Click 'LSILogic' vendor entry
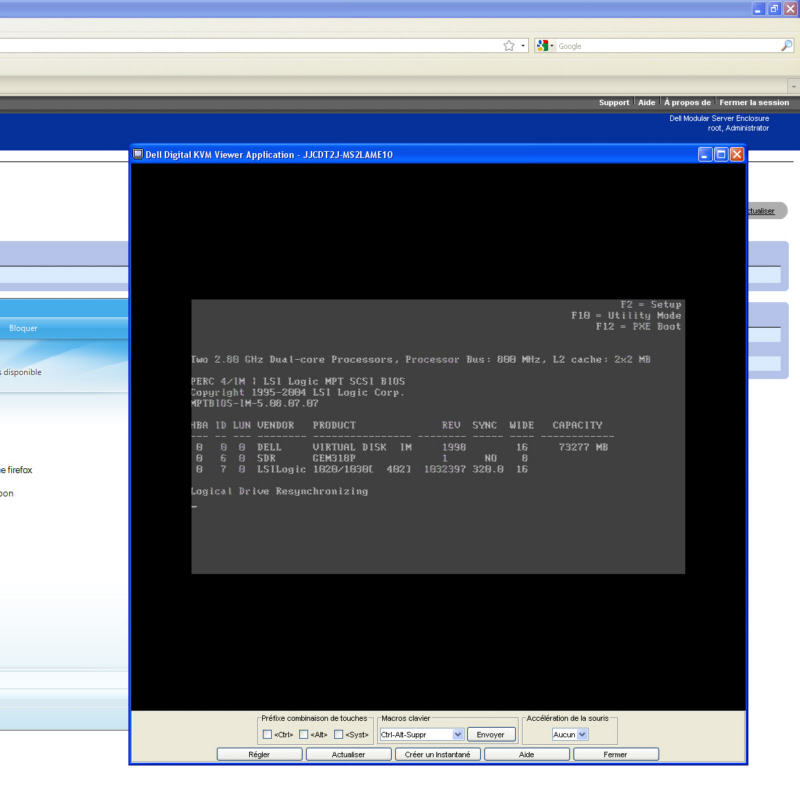 pos(281,469)
